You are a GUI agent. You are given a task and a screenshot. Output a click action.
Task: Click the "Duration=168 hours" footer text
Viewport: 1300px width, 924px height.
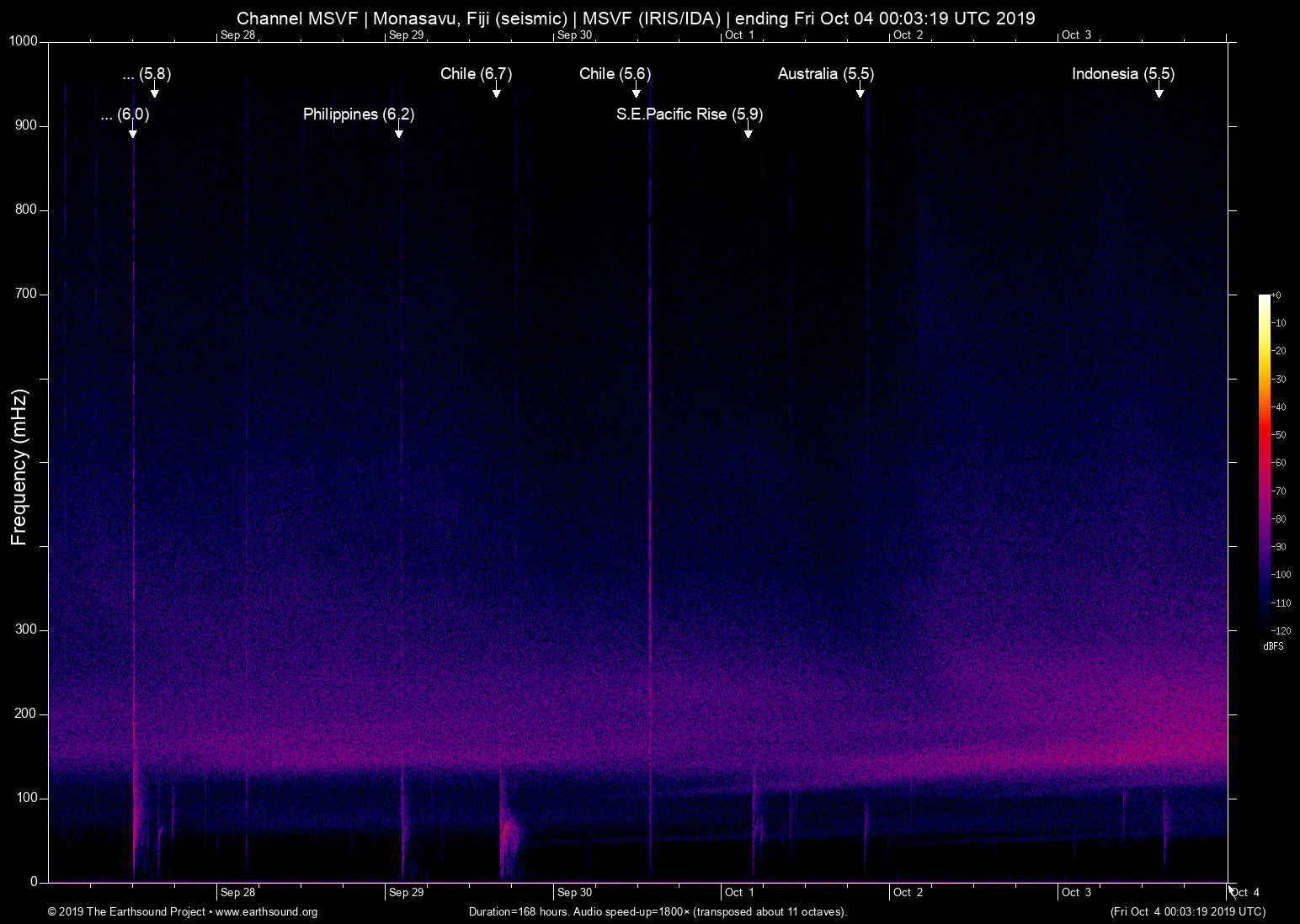658,911
